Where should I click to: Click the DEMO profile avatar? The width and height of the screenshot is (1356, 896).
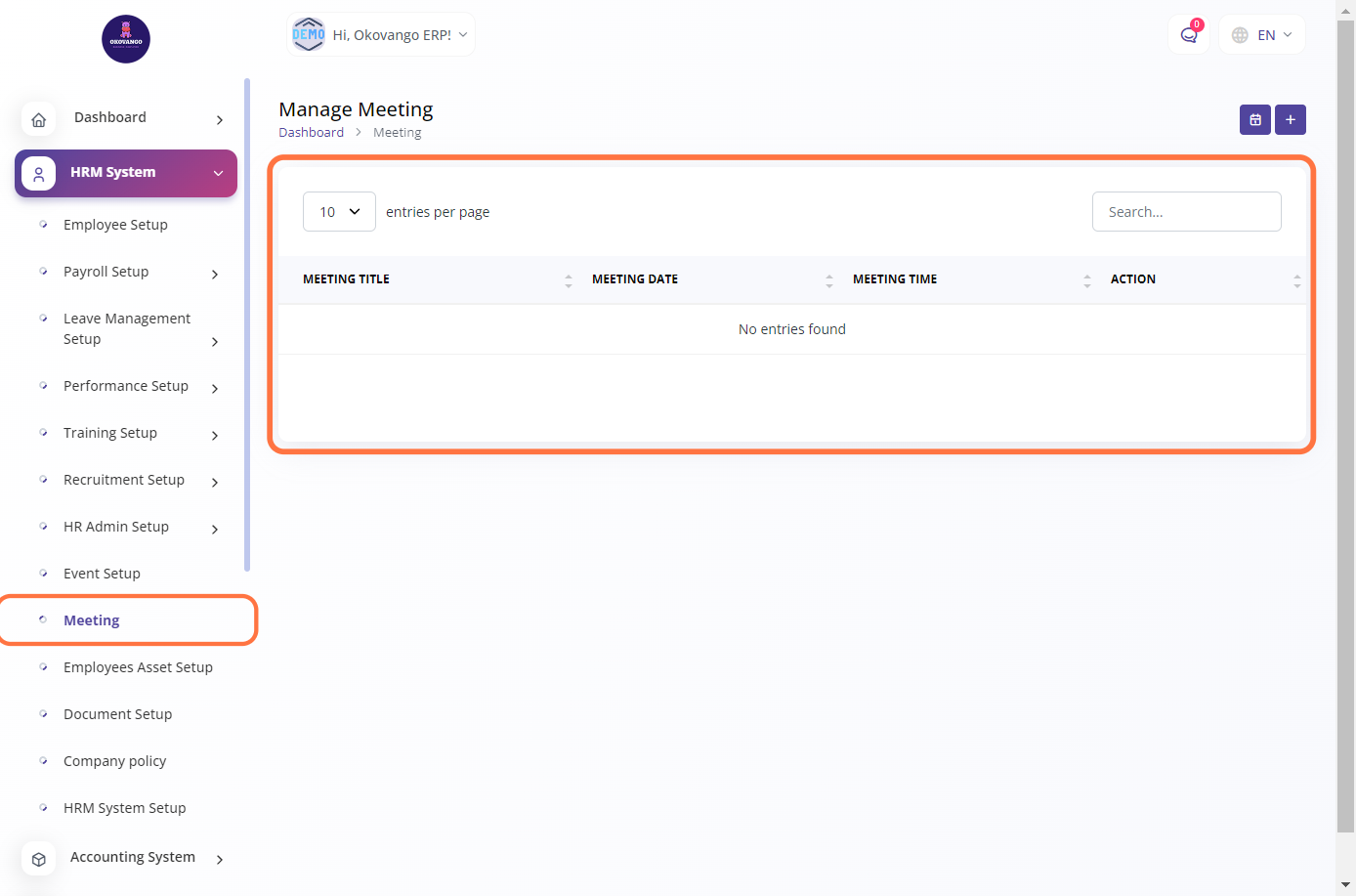click(309, 34)
